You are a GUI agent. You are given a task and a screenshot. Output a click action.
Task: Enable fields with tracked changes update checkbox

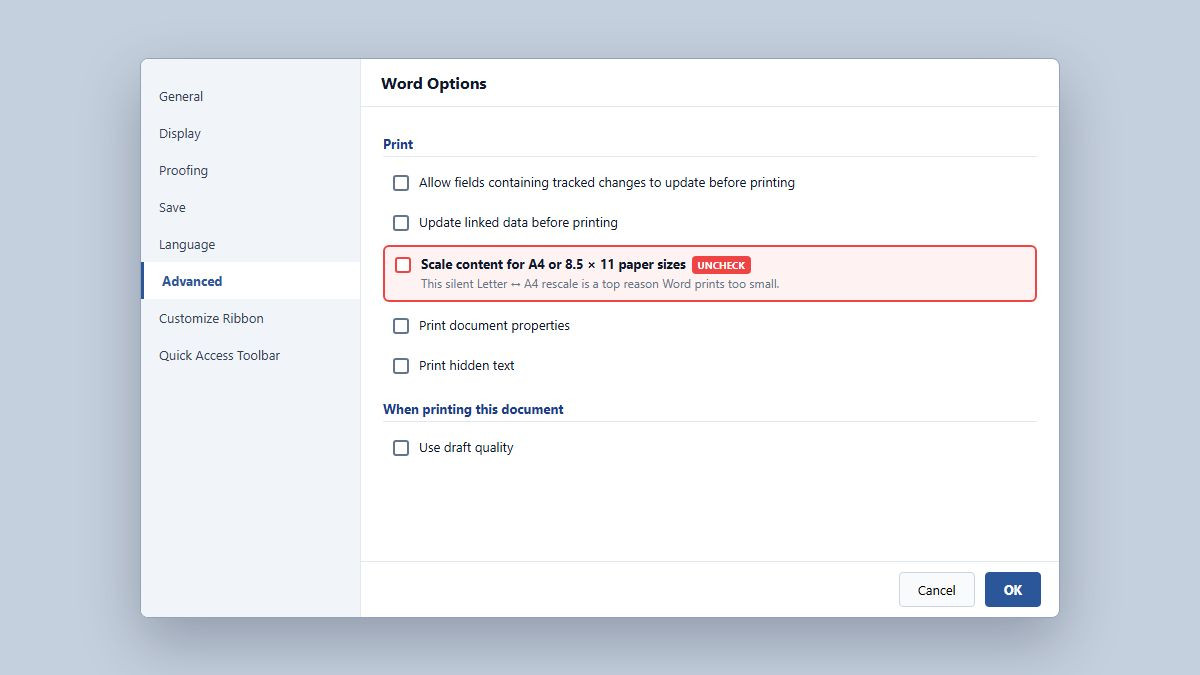pyautogui.click(x=401, y=183)
